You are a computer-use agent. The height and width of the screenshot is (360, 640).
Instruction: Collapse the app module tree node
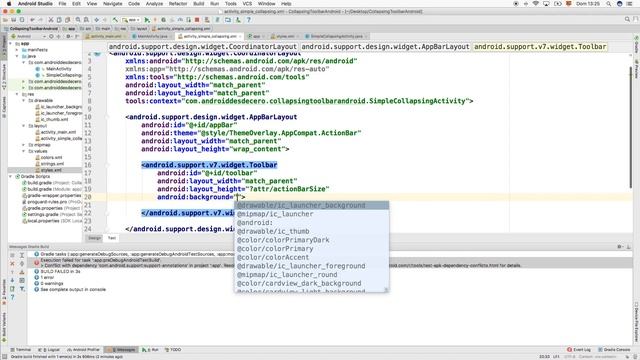[11, 43]
